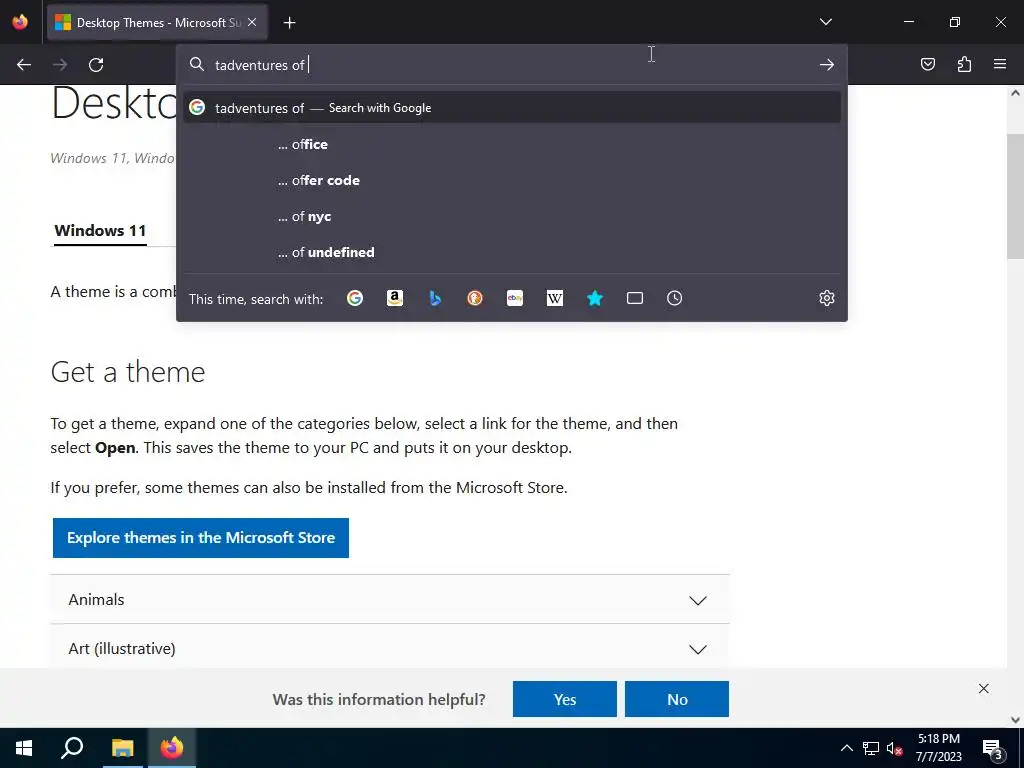Open File Explorer from taskbar
This screenshot has width=1024, height=768.
coord(122,748)
